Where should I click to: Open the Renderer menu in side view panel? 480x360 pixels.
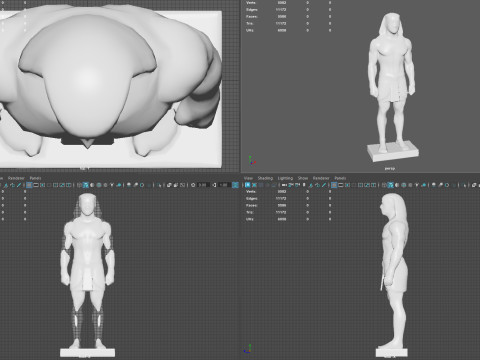[x=321, y=178]
